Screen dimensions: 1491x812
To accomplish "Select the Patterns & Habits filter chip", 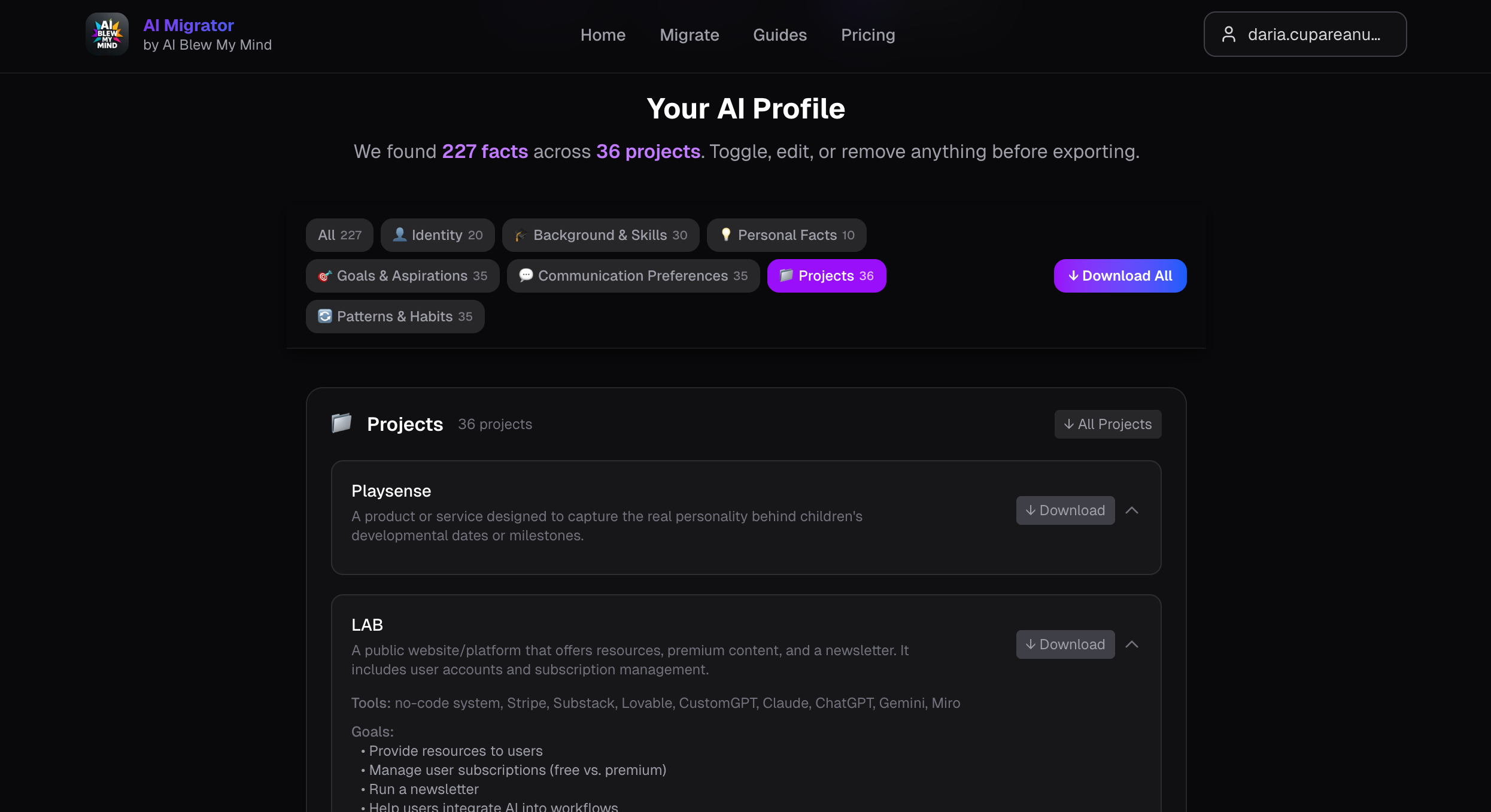I will coord(395,317).
